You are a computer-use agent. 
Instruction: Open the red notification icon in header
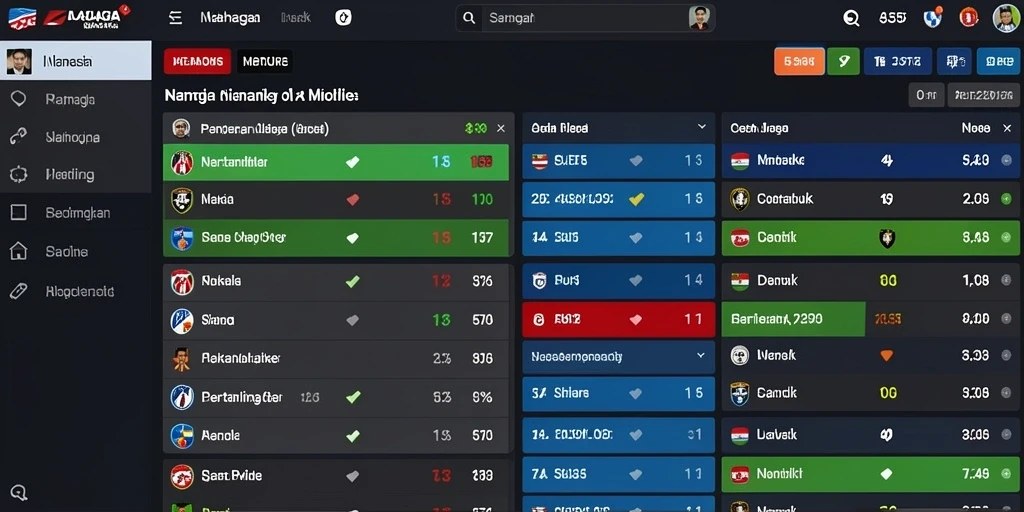(968, 18)
